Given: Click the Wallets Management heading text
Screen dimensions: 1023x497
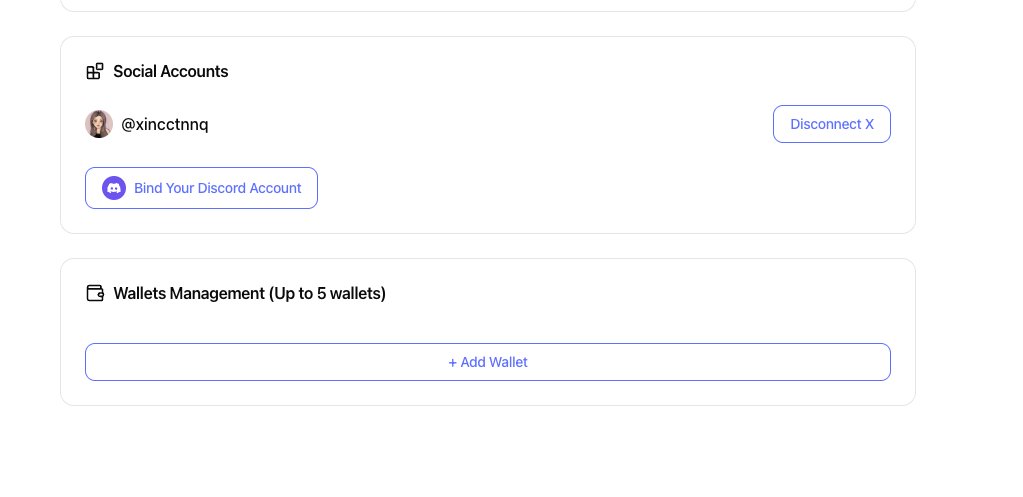Looking at the screenshot, I should click(x=188, y=294).
